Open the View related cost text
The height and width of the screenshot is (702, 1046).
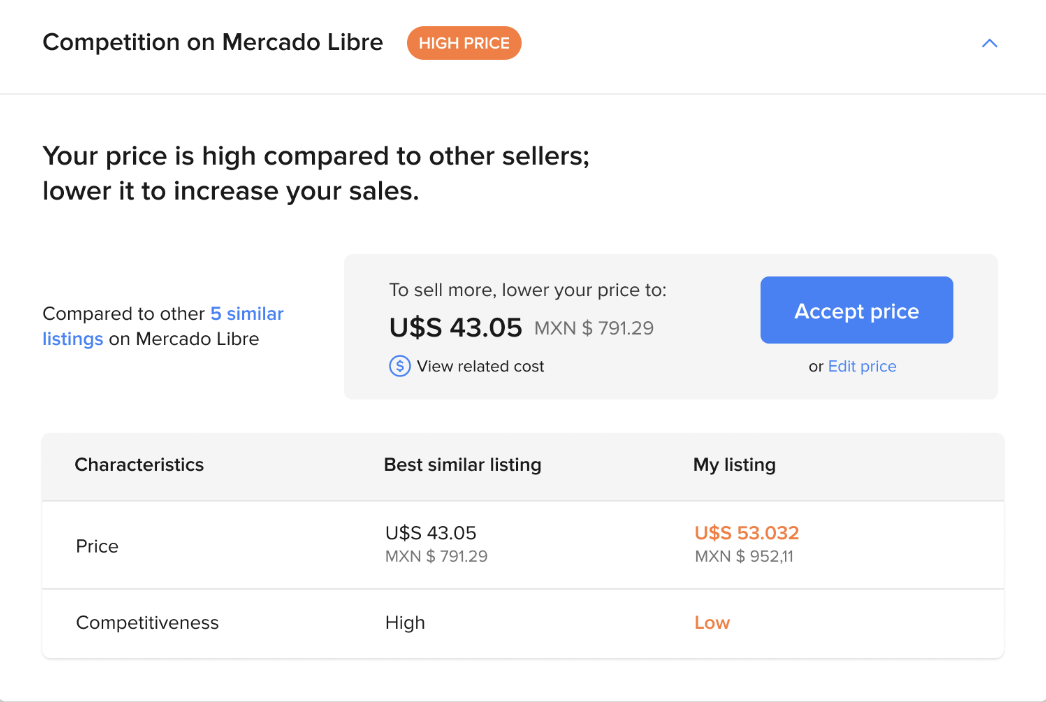480,366
